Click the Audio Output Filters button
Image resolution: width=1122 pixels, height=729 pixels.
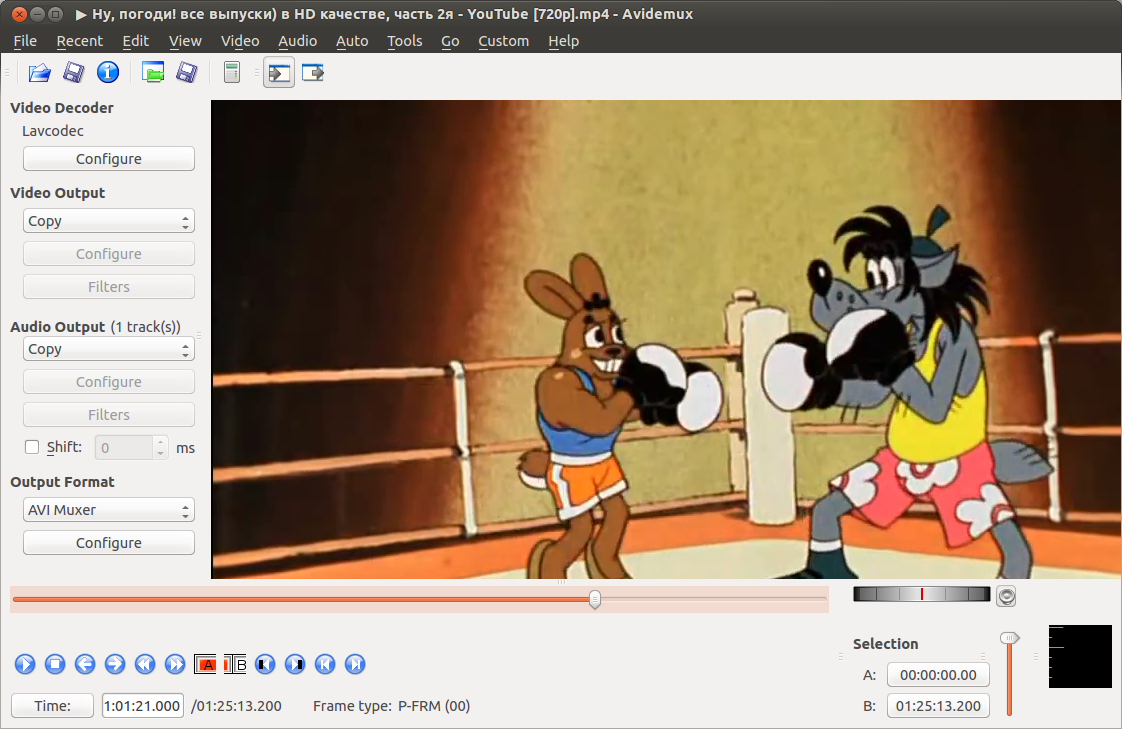coord(109,415)
